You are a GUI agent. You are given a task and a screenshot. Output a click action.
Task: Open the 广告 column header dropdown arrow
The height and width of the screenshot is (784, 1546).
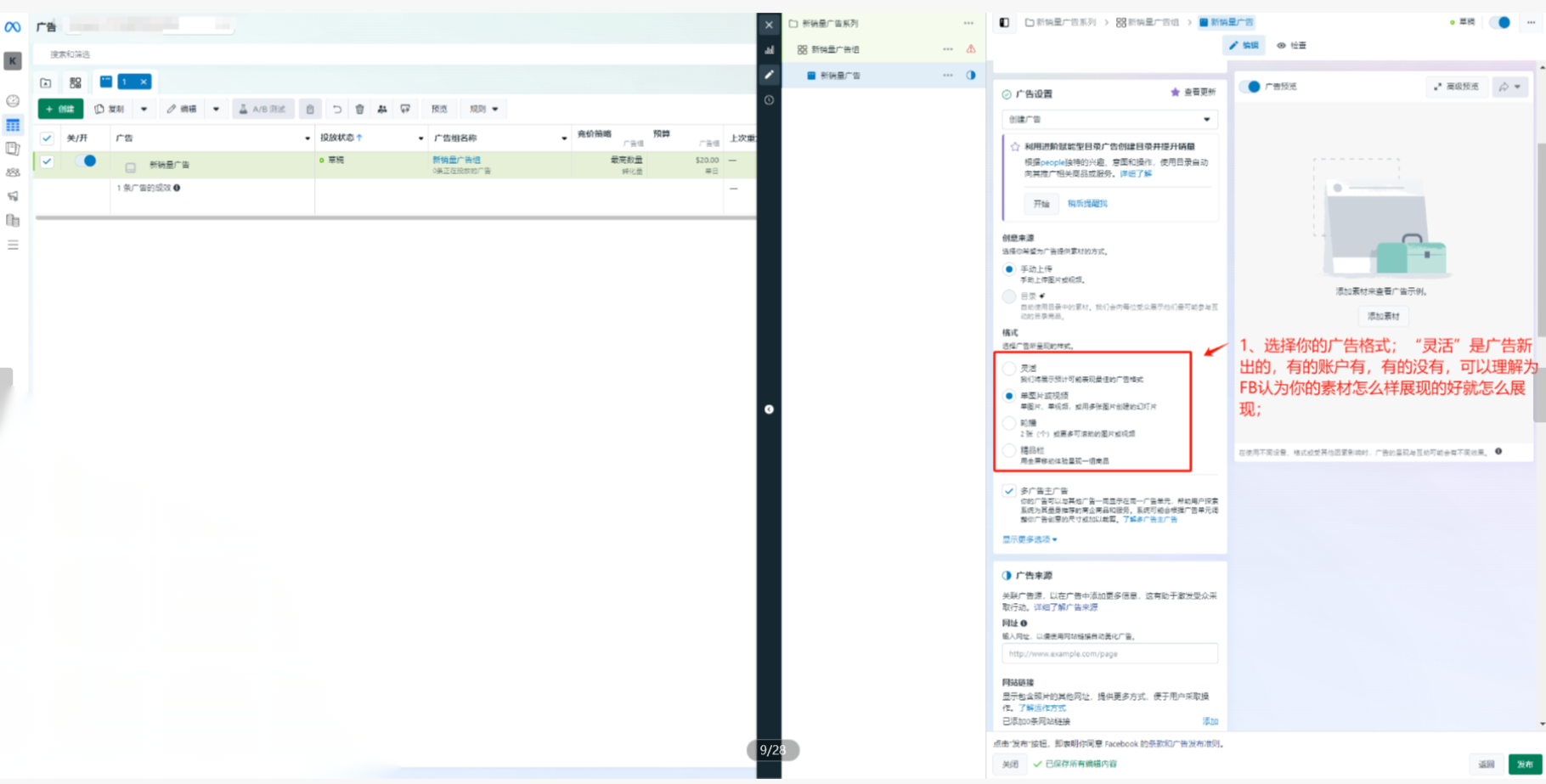308,138
